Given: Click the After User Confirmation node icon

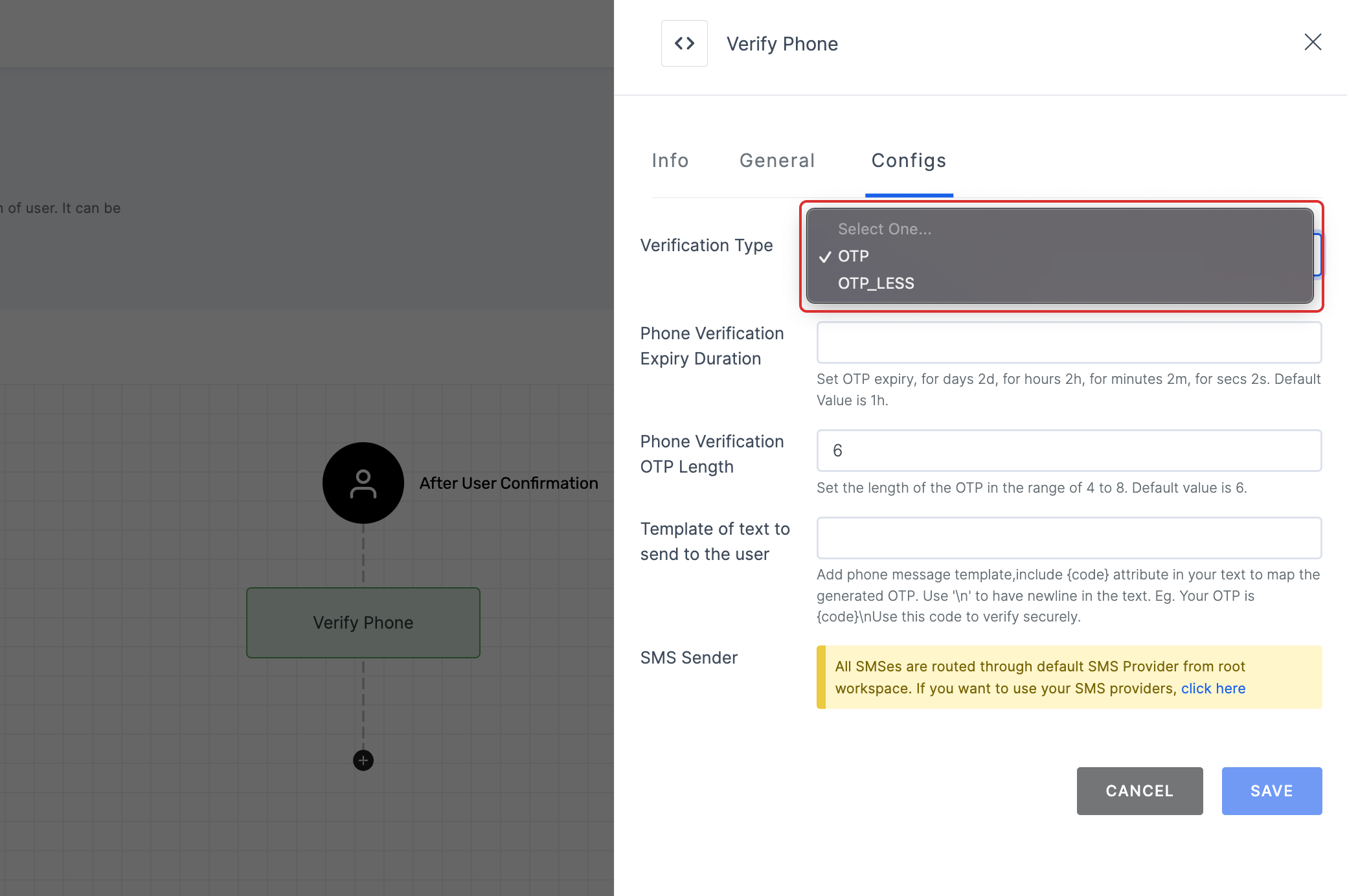Looking at the screenshot, I should 362,483.
